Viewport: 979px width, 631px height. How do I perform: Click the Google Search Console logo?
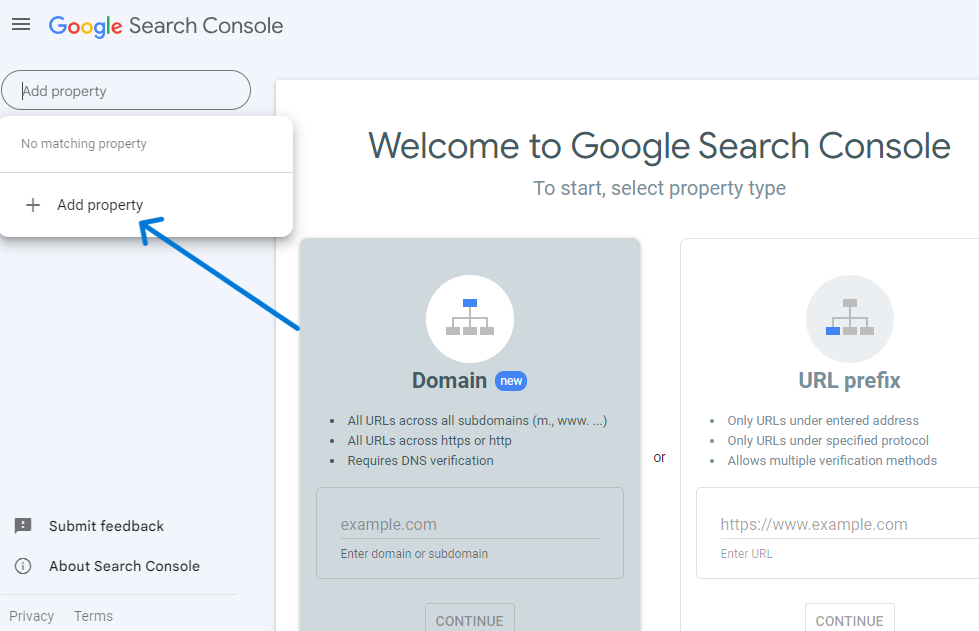tap(166, 26)
